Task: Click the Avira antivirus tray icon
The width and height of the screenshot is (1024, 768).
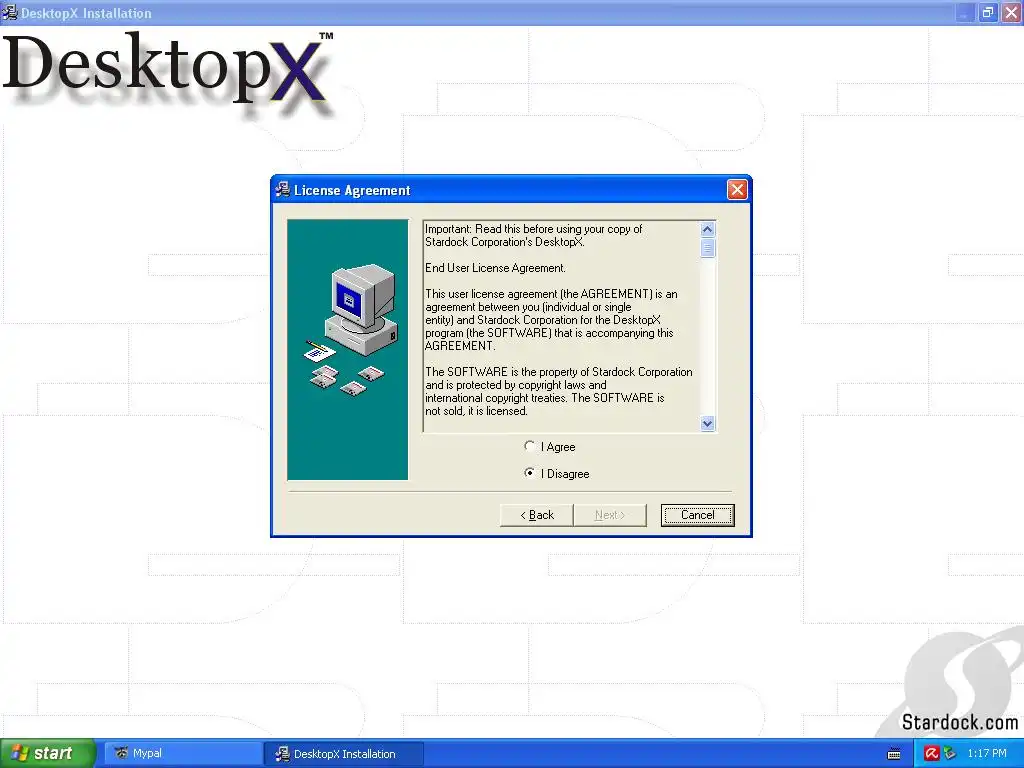Action: (932, 754)
